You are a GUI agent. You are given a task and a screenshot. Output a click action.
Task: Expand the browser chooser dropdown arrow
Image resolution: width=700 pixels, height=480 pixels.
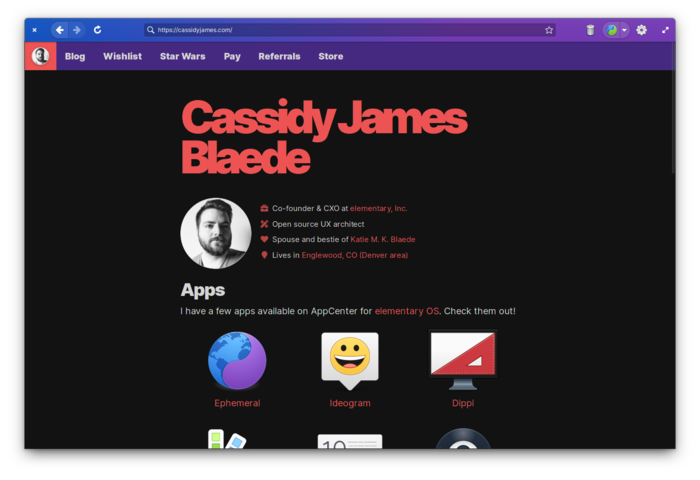click(625, 30)
